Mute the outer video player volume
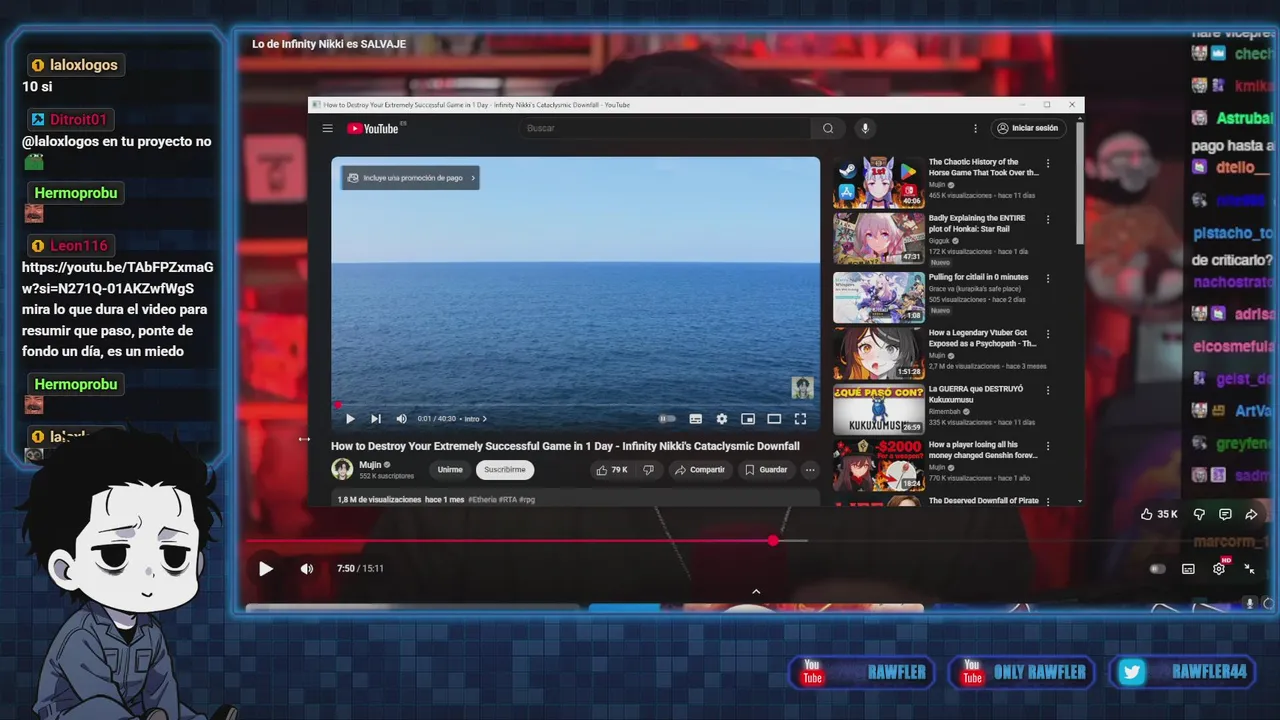 tap(307, 568)
